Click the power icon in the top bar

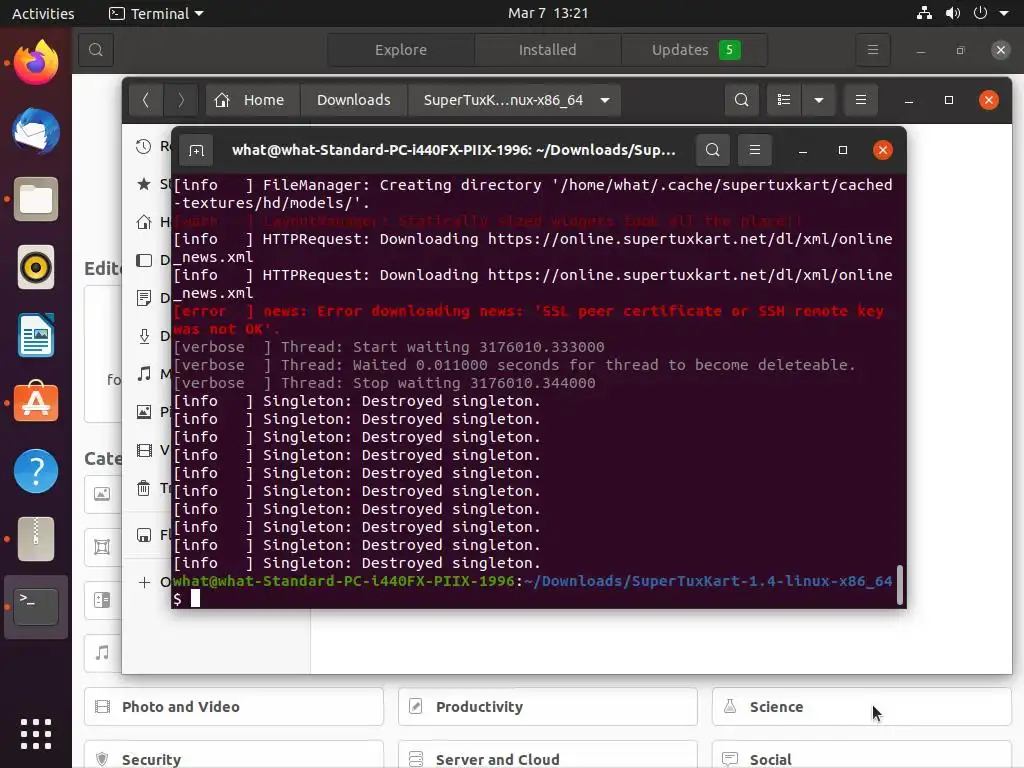pos(980,13)
